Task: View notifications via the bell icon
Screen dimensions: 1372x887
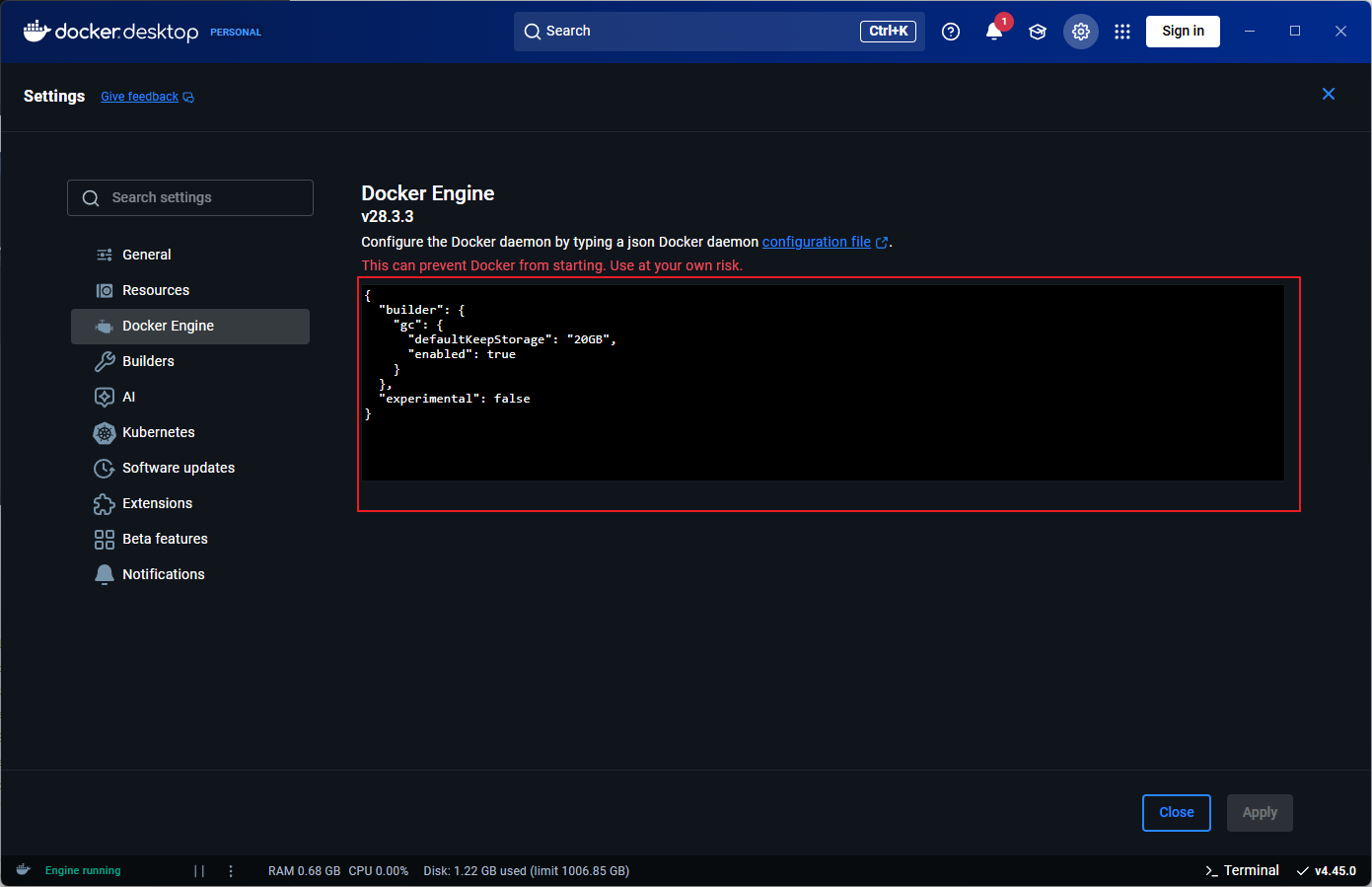Action: [x=994, y=31]
